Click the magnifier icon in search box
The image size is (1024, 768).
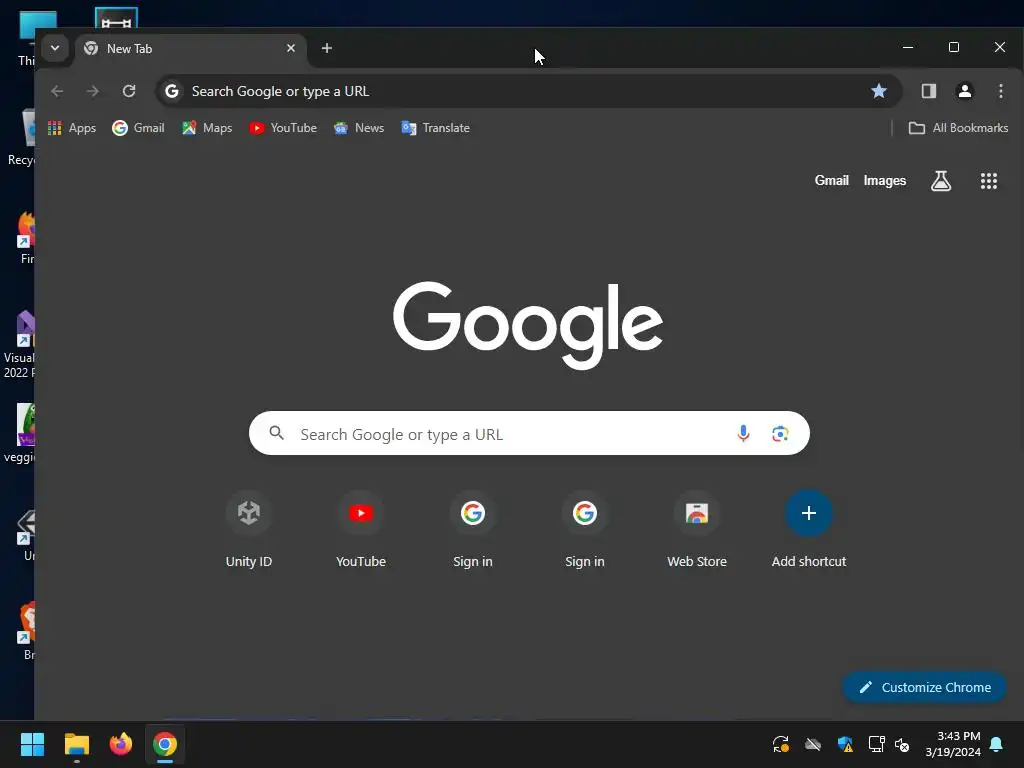pos(277,433)
